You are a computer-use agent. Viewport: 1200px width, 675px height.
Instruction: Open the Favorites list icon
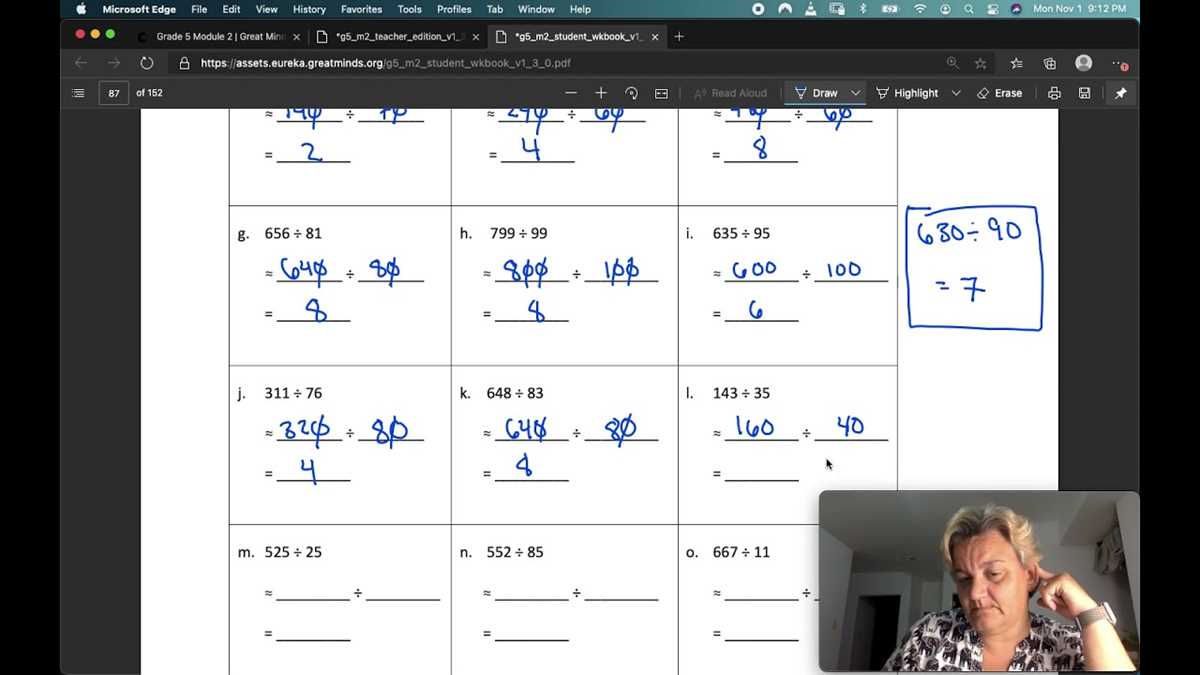point(1016,63)
